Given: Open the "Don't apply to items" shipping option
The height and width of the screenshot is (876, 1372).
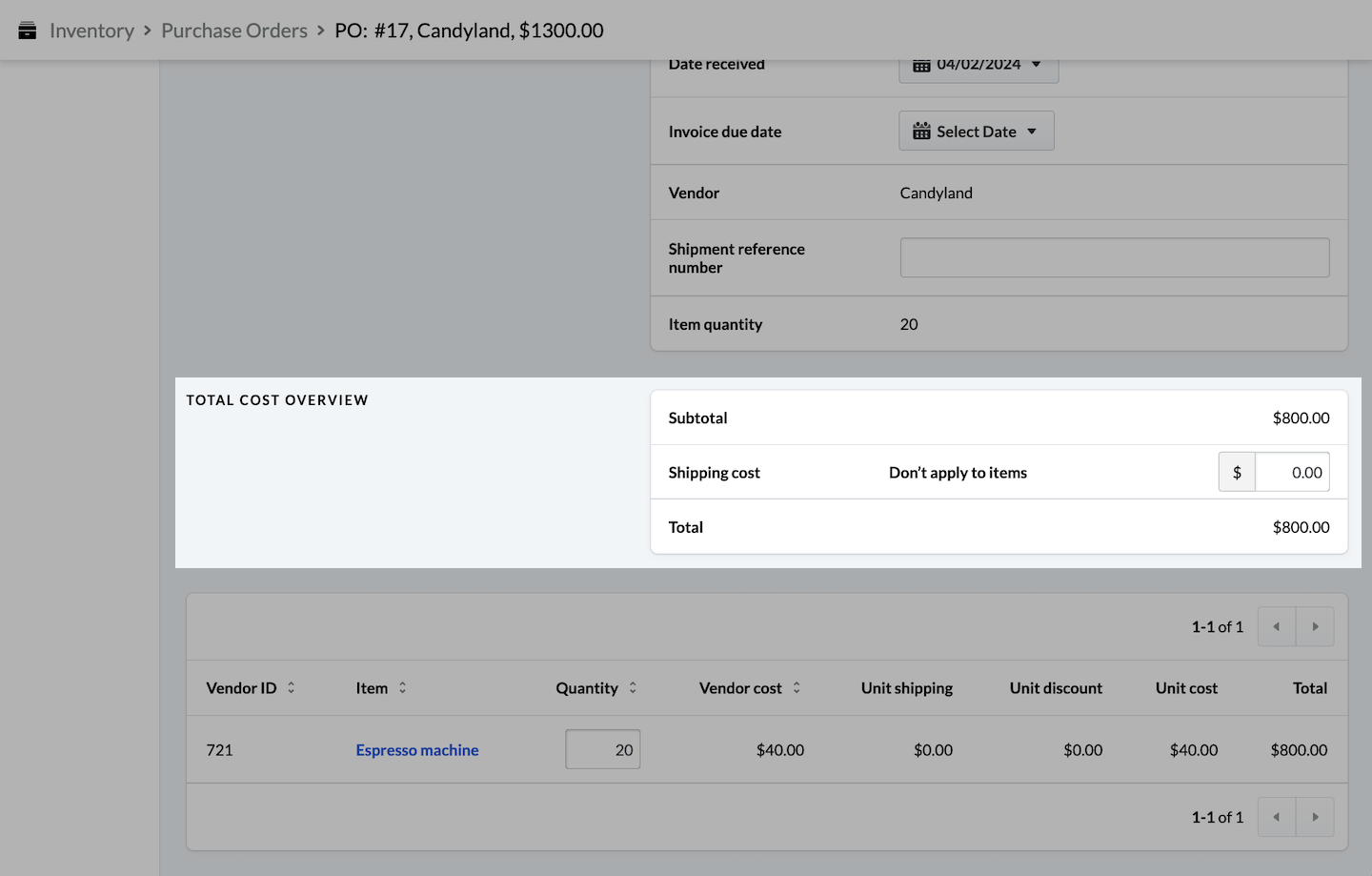Looking at the screenshot, I should pos(958,473).
